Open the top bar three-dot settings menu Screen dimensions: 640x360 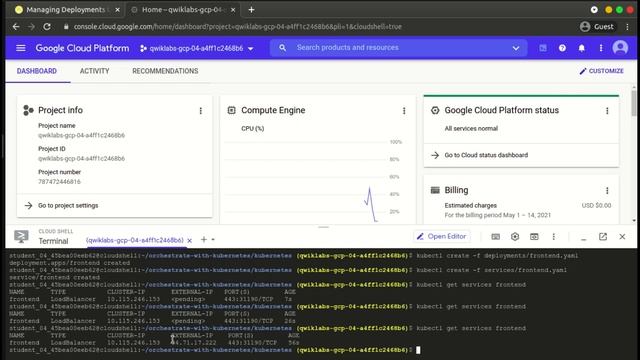point(601,48)
